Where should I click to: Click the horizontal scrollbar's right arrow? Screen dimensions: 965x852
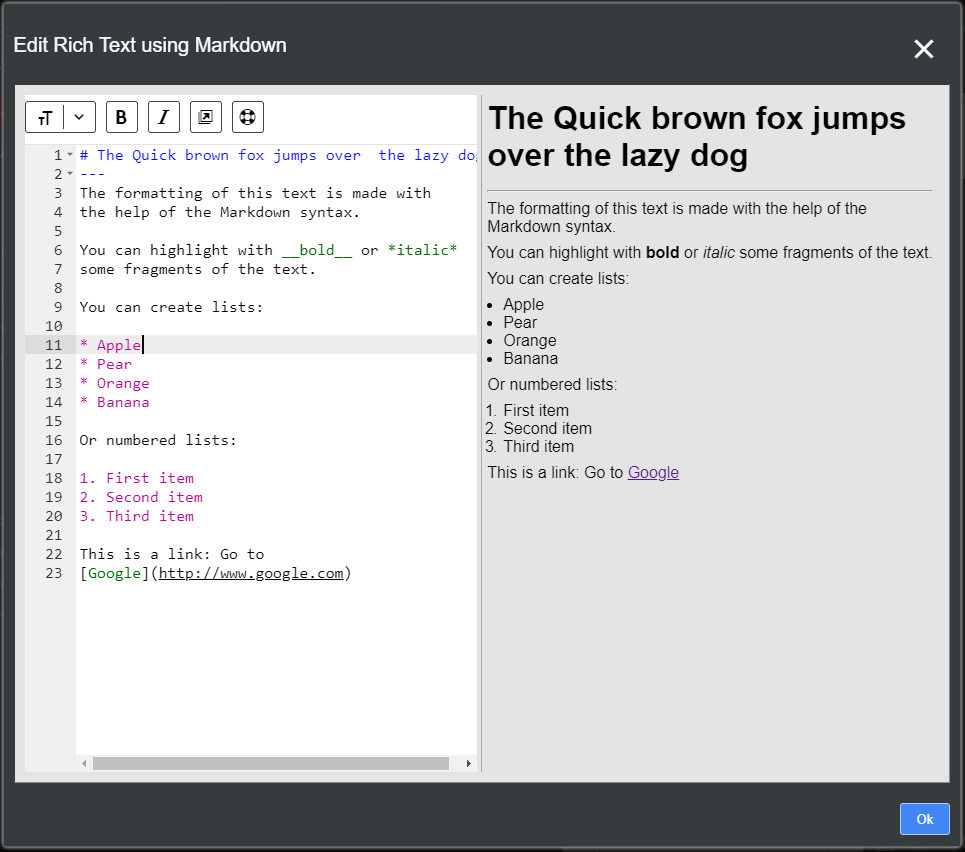tap(468, 763)
